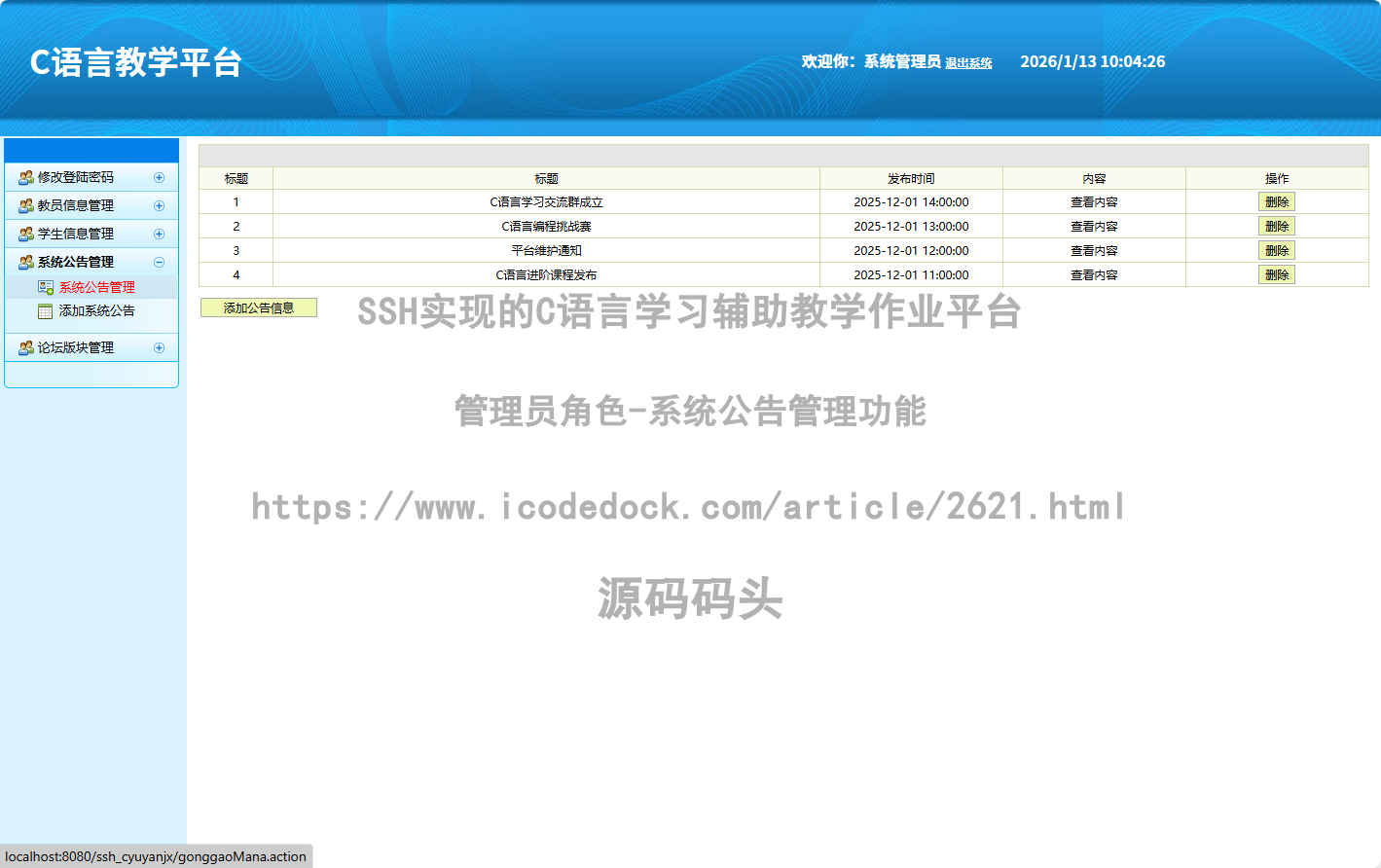Expand the 修改登陆密码 section
Image resolution: width=1381 pixels, height=868 pixels.
[159, 177]
